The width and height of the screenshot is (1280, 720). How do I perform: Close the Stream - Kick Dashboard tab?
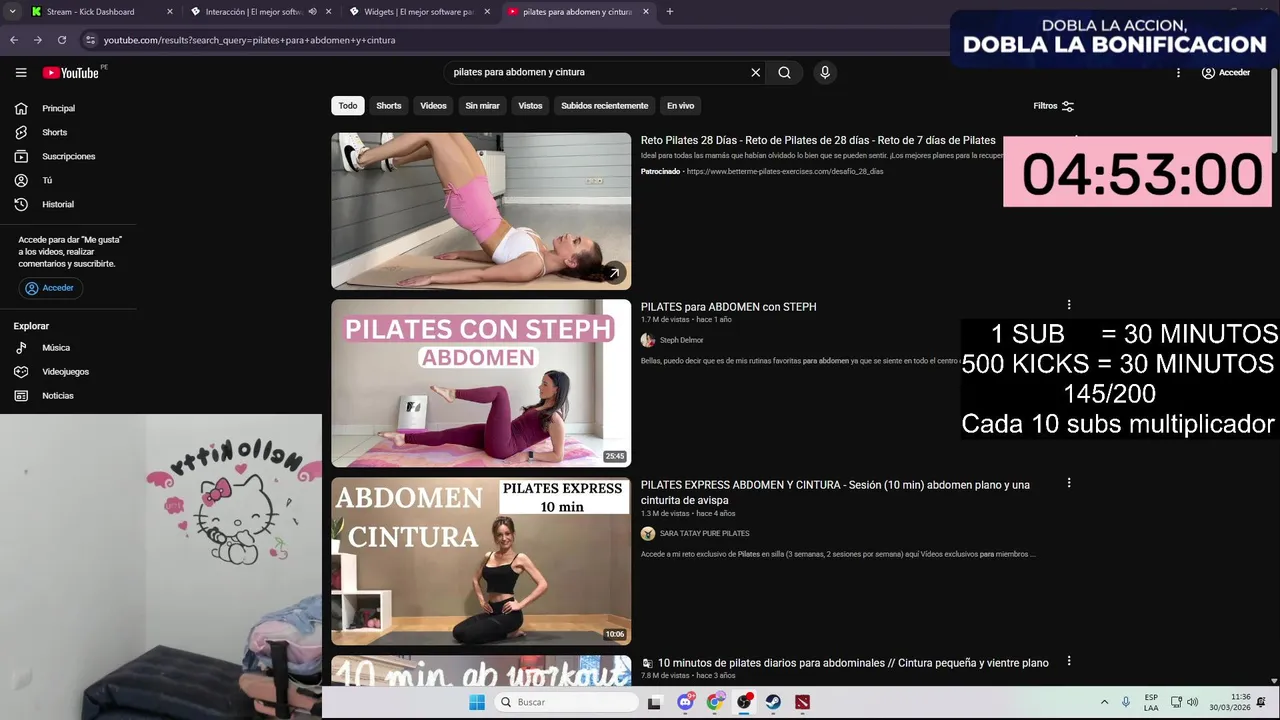pos(170,12)
